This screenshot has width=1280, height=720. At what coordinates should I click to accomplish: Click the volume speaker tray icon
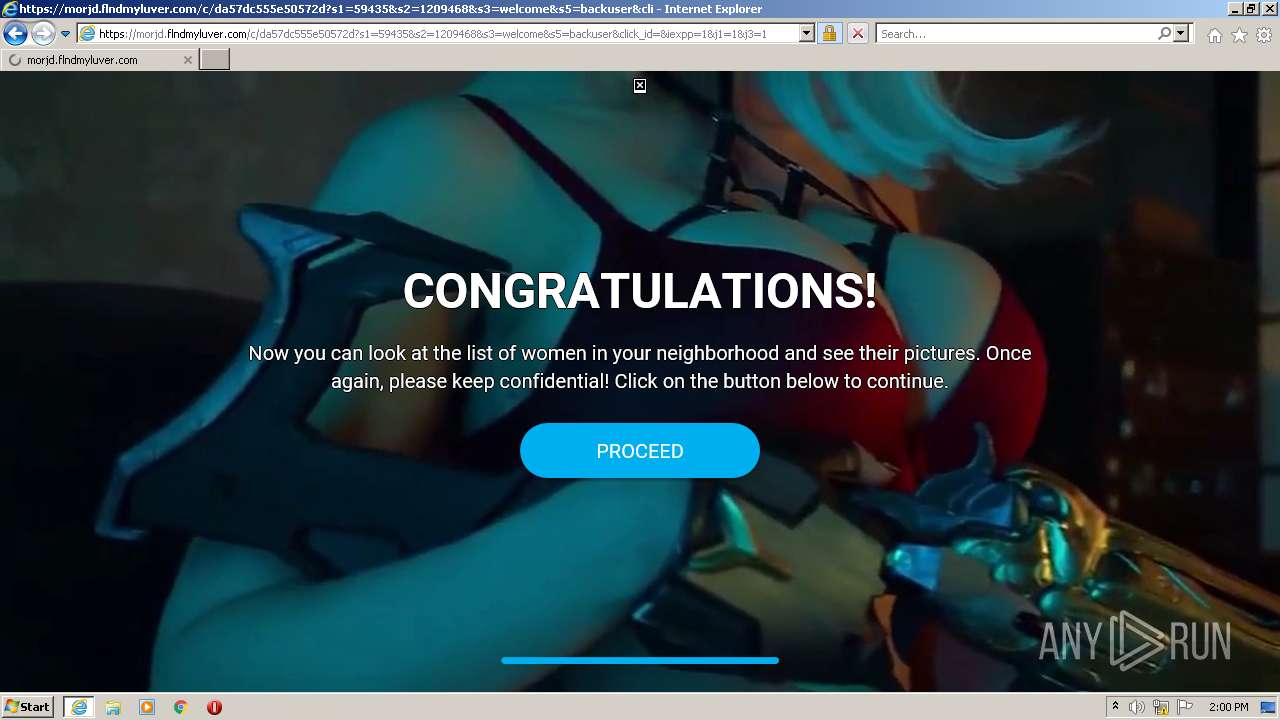[x=1137, y=707]
